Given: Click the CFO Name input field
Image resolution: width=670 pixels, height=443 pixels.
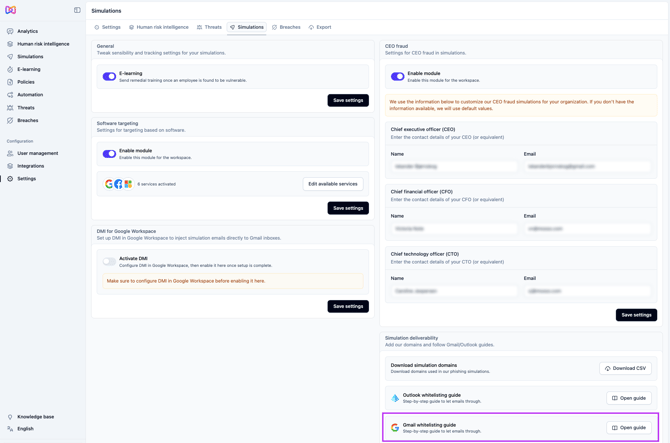Looking at the screenshot, I should [454, 229].
